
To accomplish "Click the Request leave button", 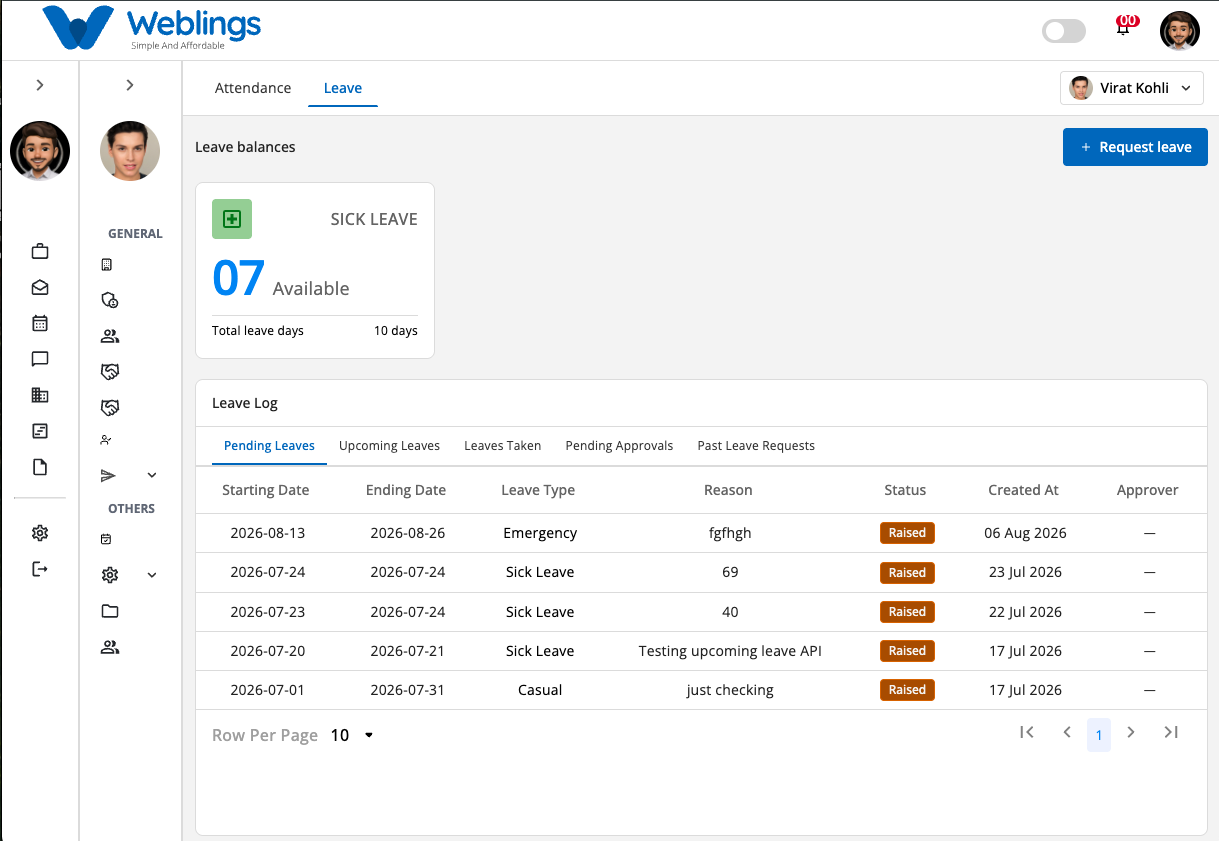I will (x=1135, y=147).
